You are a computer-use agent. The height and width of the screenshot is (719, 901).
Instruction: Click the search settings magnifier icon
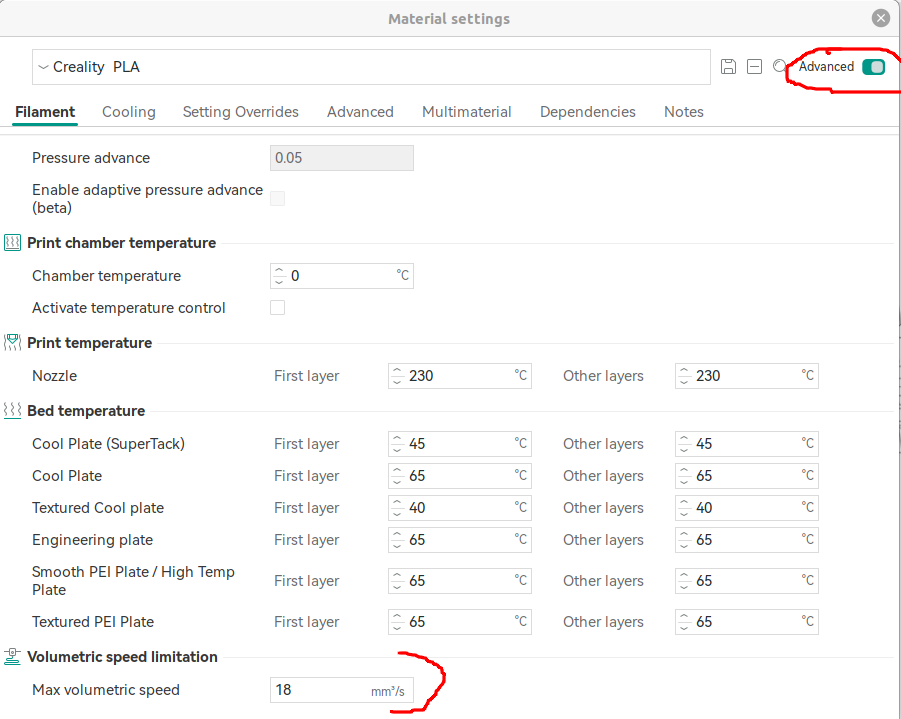(x=780, y=67)
